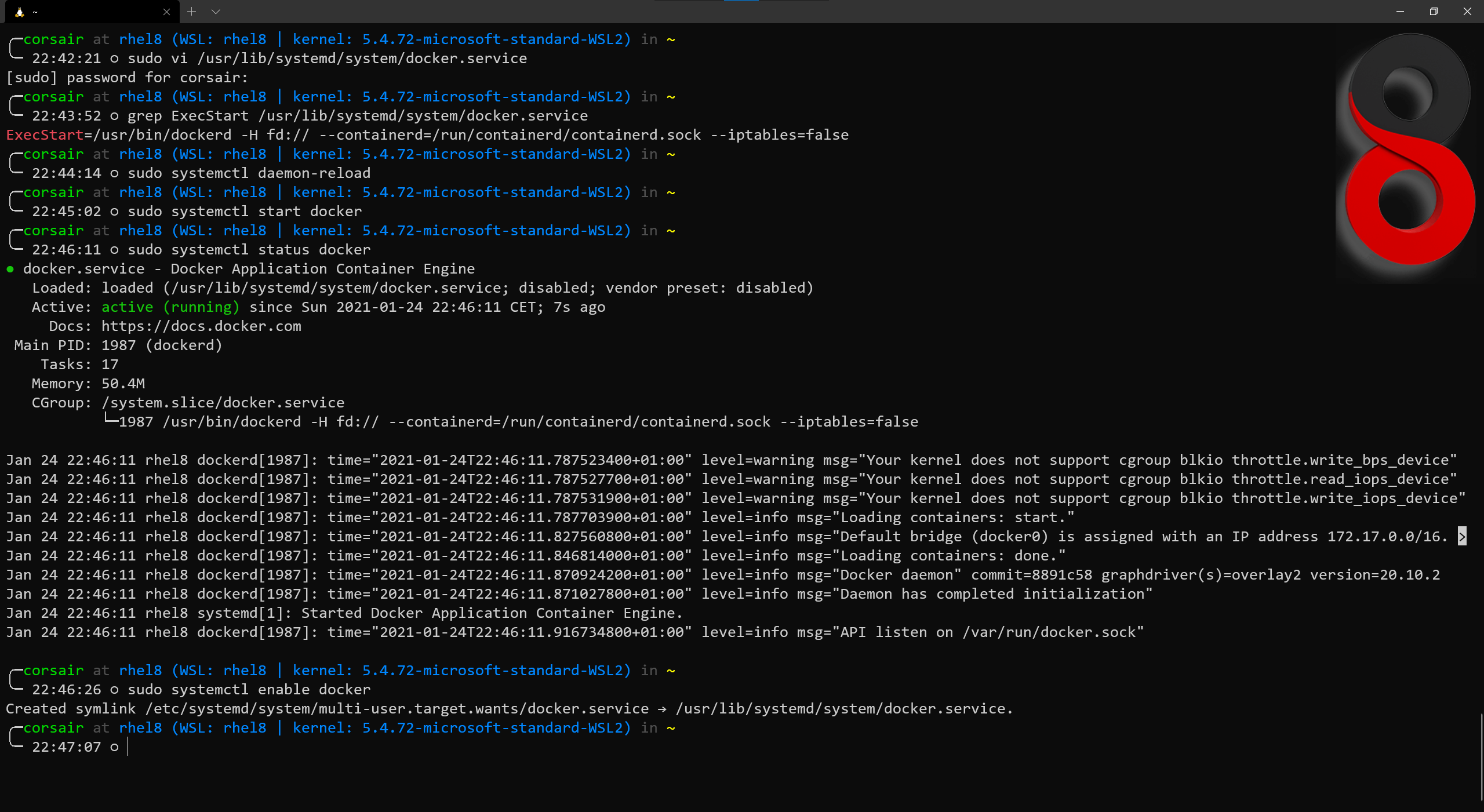This screenshot has width=1484, height=812.
Task: Place the cursor at the active 22:47:07 prompt
Action: [129, 748]
